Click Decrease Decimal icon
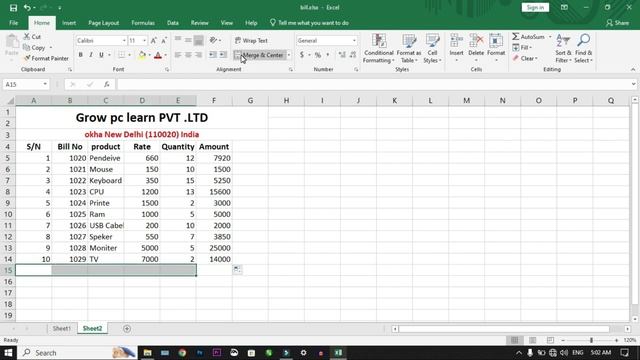 point(353,55)
